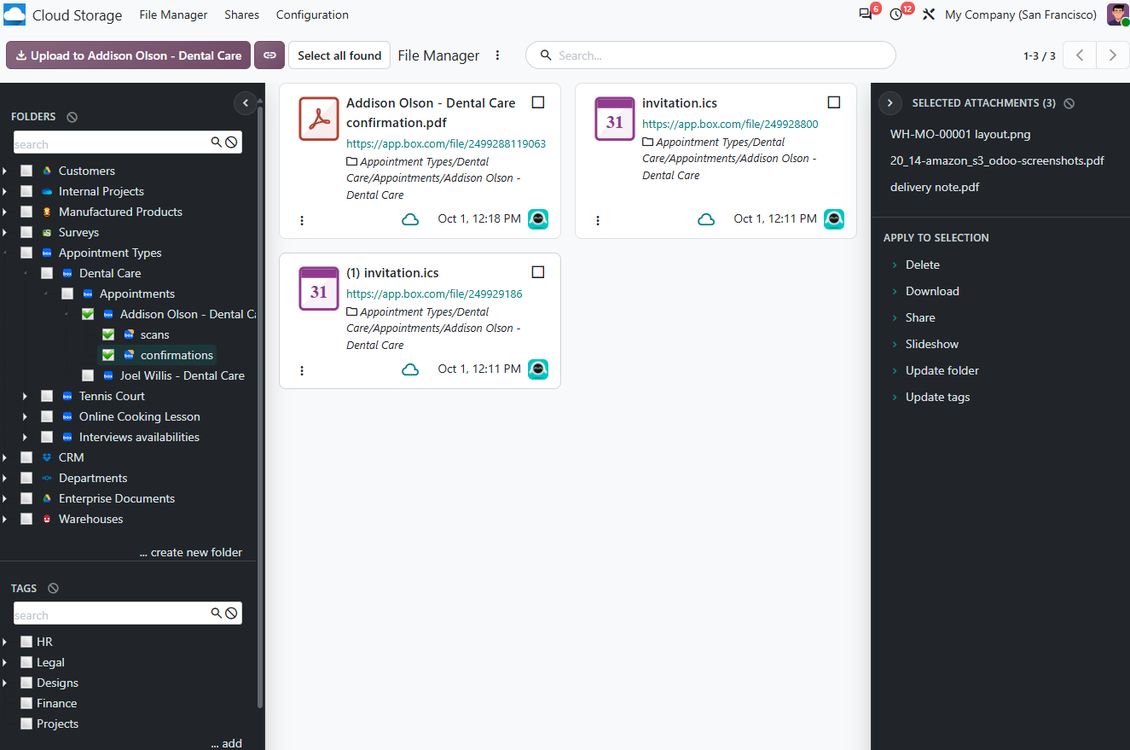Image resolution: width=1130 pixels, height=750 pixels.
Task: Go to the next page arrow
Action: 1112,55
